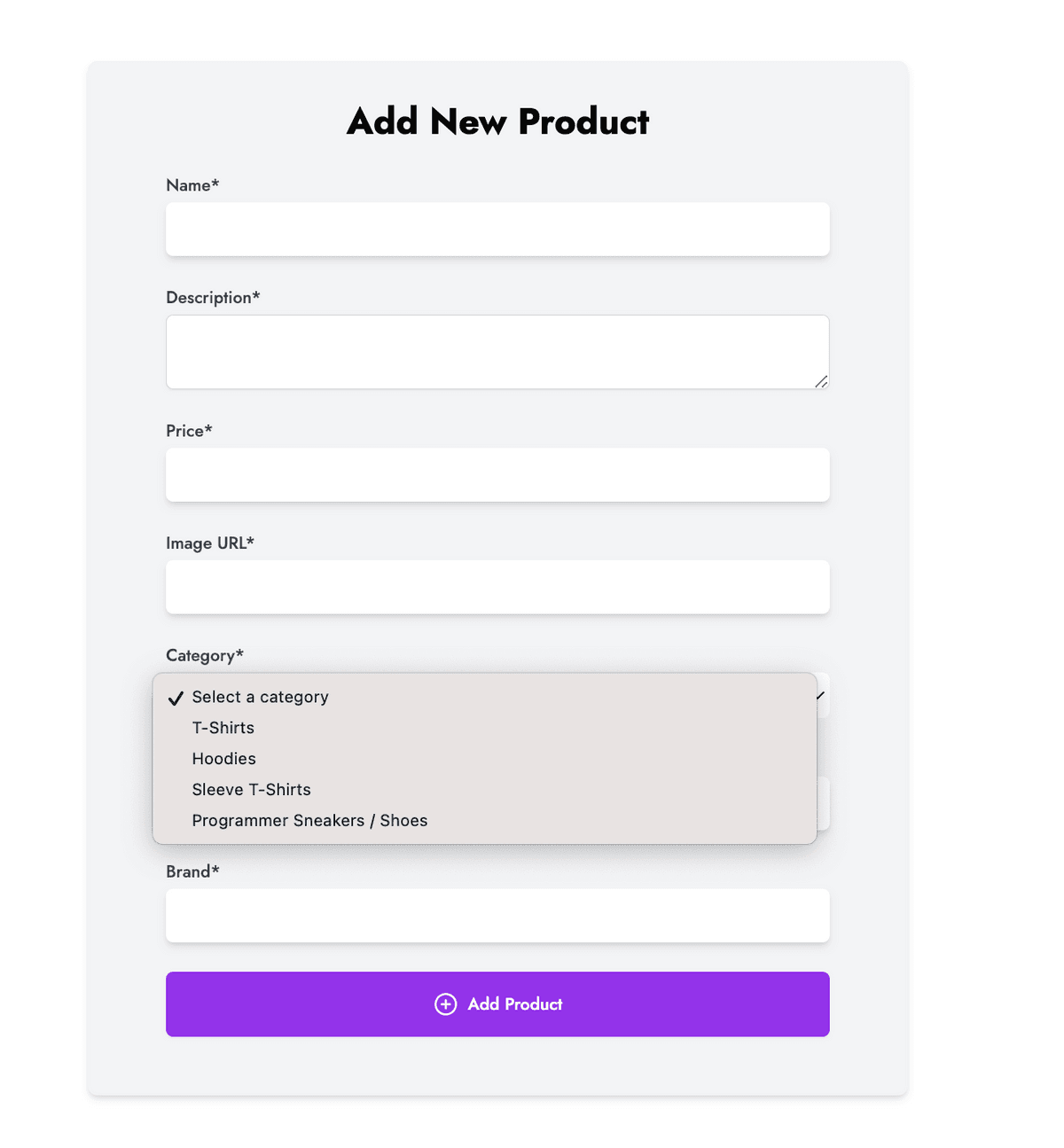Click the plus circle icon in Add Product

[445, 1004]
